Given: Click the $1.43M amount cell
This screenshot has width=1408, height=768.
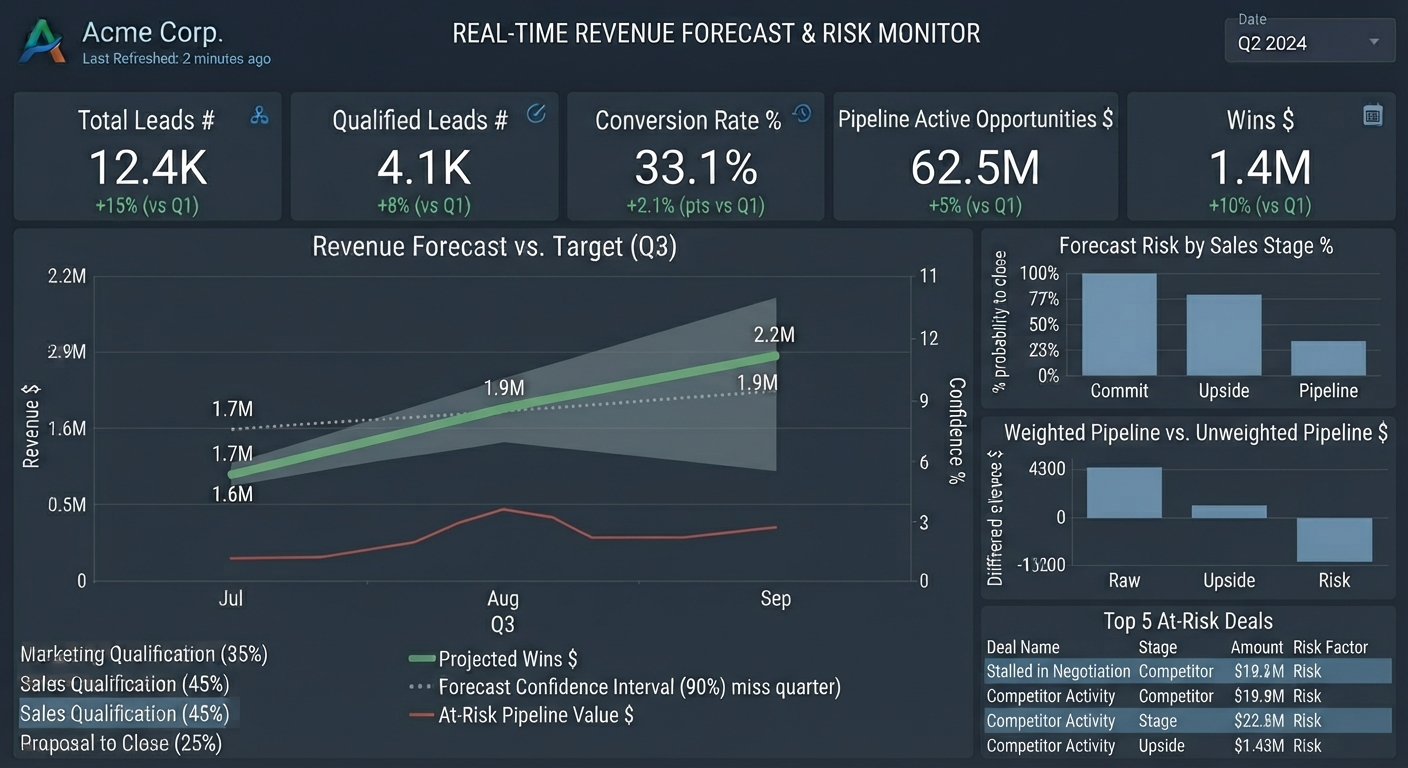Looking at the screenshot, I should tap(1258, 746).
